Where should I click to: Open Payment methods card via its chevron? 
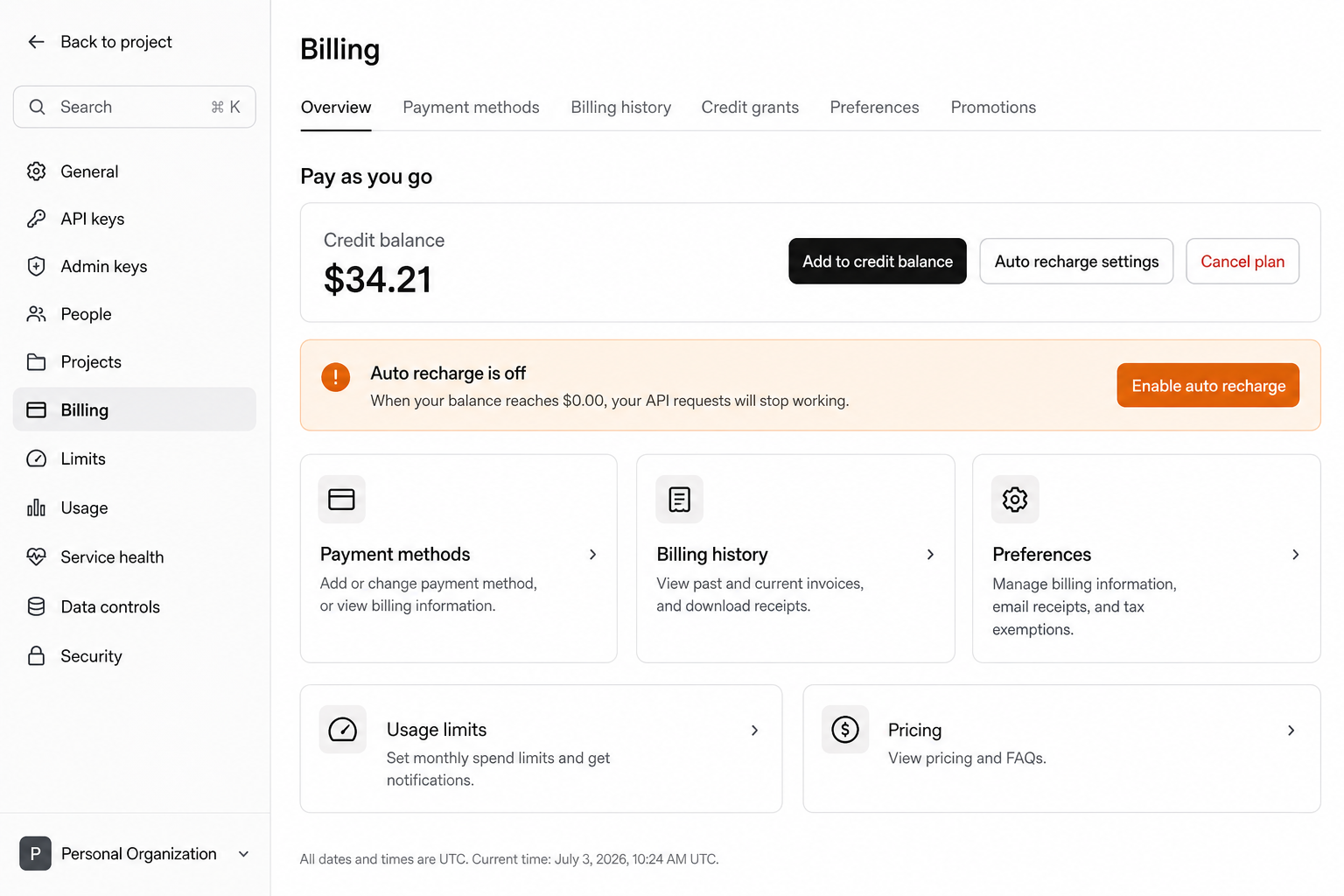tap(592, 555)
